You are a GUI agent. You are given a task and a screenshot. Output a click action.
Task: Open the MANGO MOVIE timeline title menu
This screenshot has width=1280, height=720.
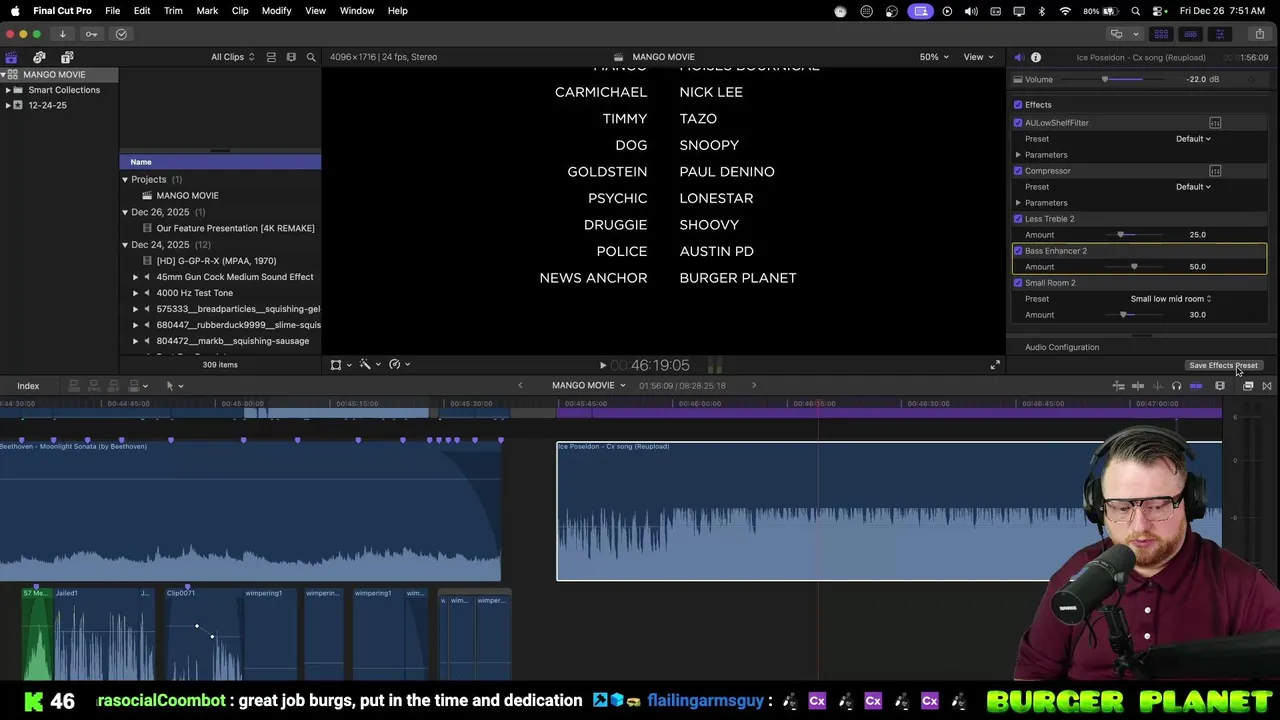[x=588, y=386]
